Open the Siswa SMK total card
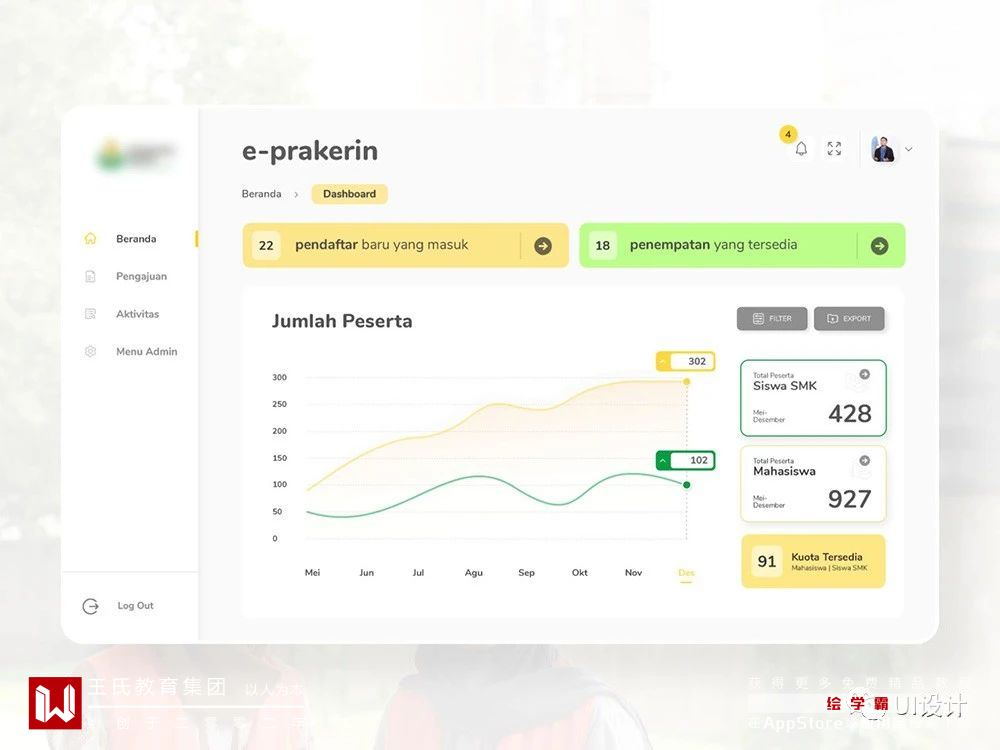1000x750 pixels. 813,398
